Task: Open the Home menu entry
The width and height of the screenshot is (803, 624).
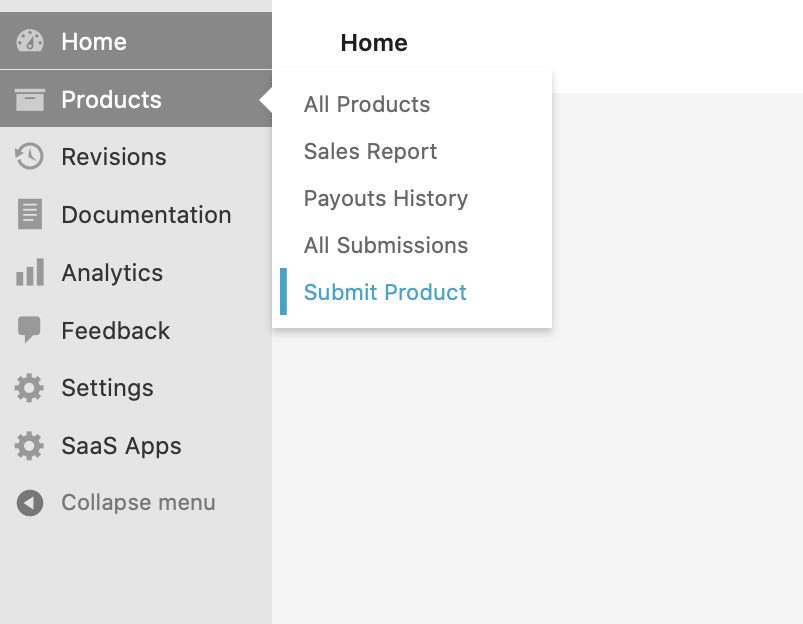Action: 93,41
